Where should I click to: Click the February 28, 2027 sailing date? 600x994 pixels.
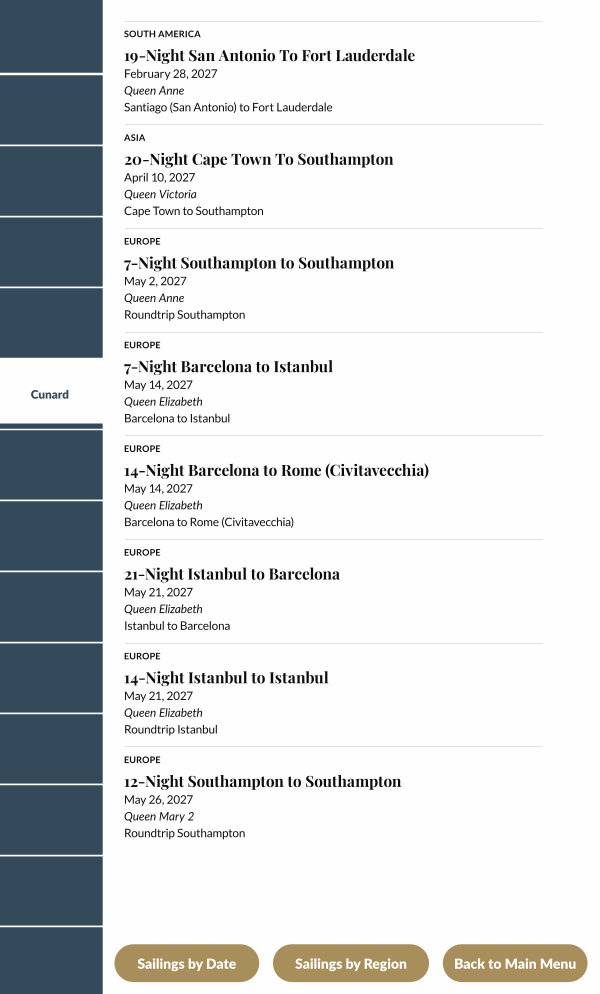(170, 74)
